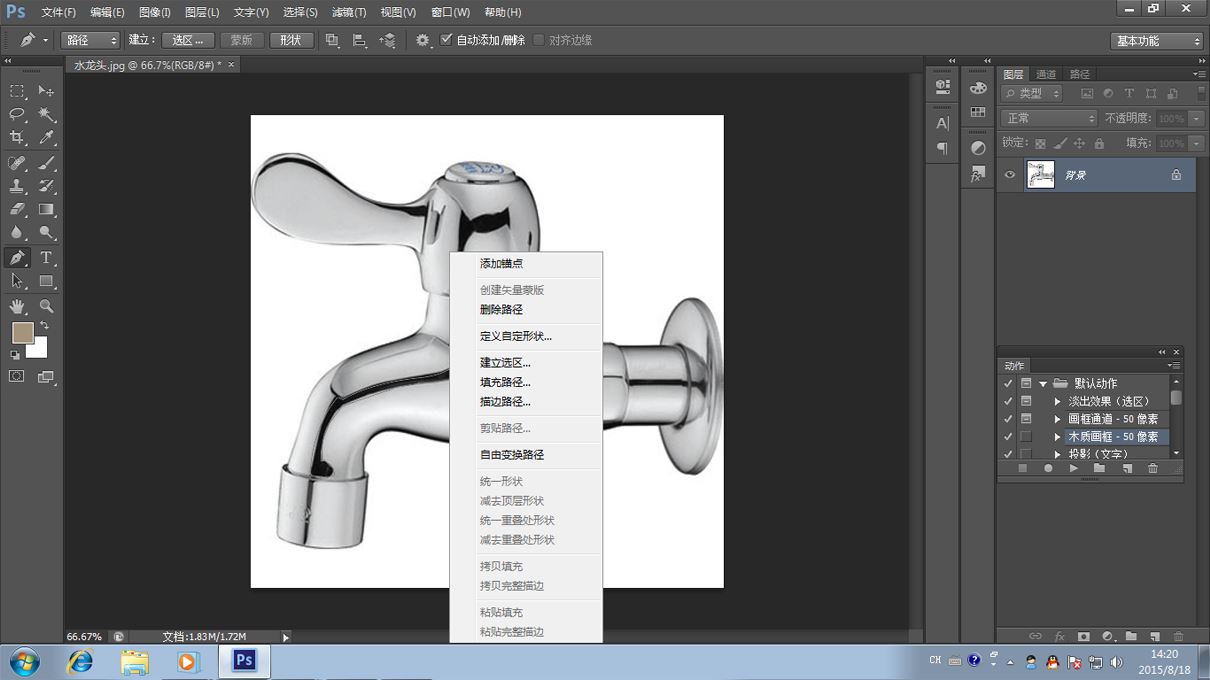Choose 删除路径 from context menu
This screenshot has width=1210, height=680.
[501, 310]
